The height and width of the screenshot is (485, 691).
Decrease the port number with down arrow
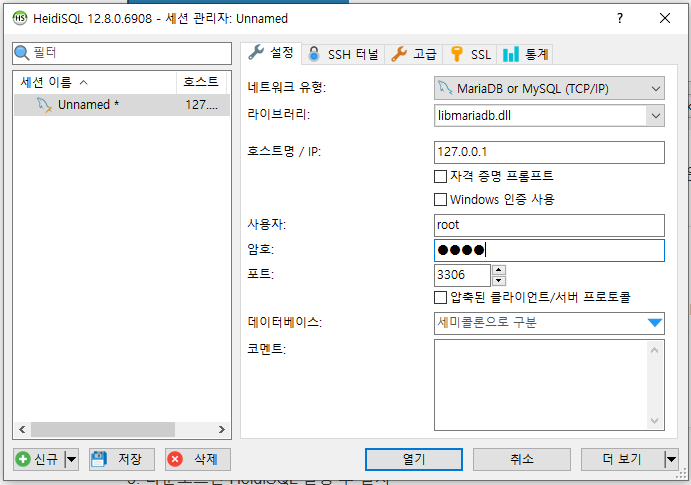[498, 281]
